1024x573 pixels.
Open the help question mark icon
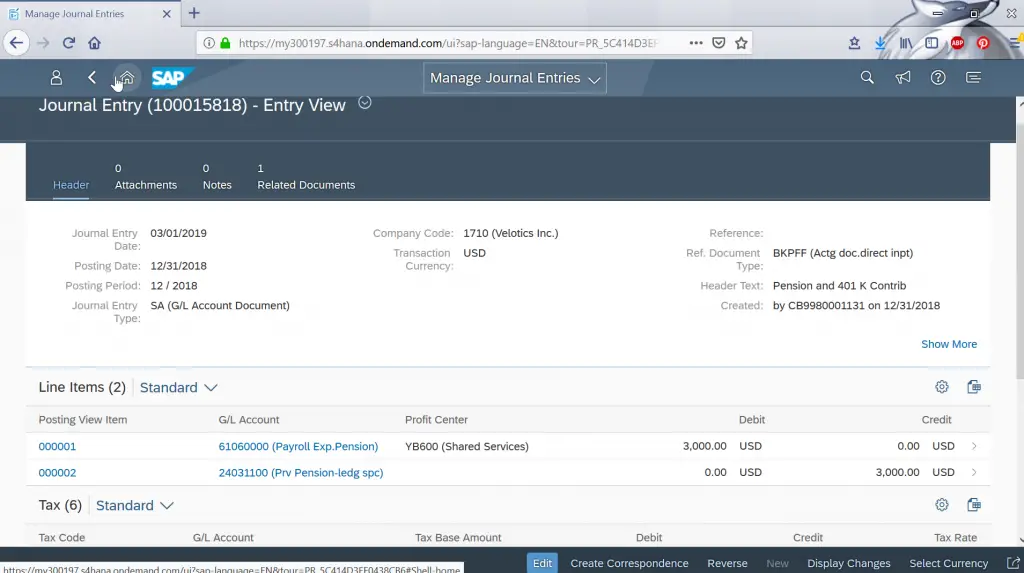click(x=938, y=78)
